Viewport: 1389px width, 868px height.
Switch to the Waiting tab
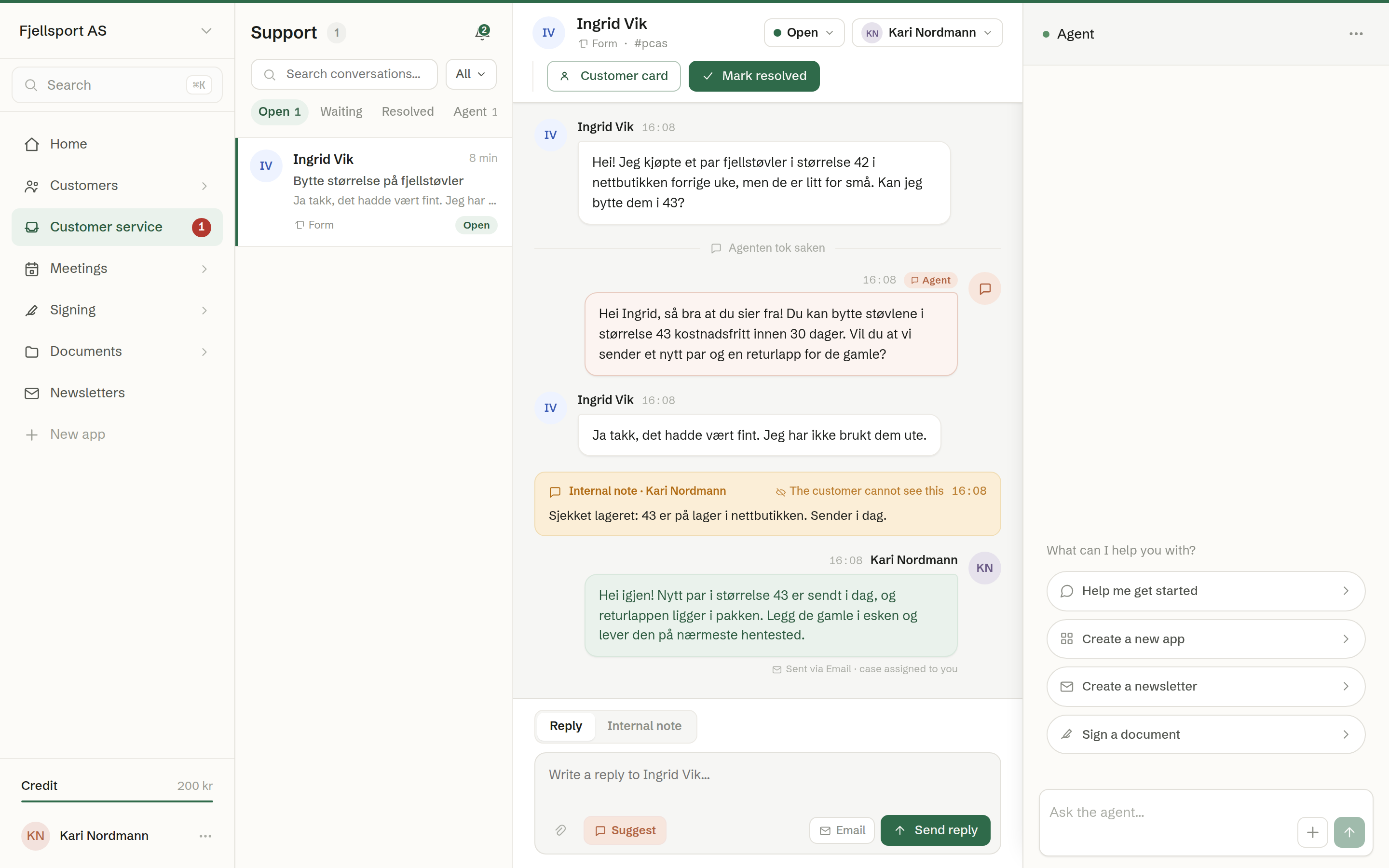(x=341, y=112)
